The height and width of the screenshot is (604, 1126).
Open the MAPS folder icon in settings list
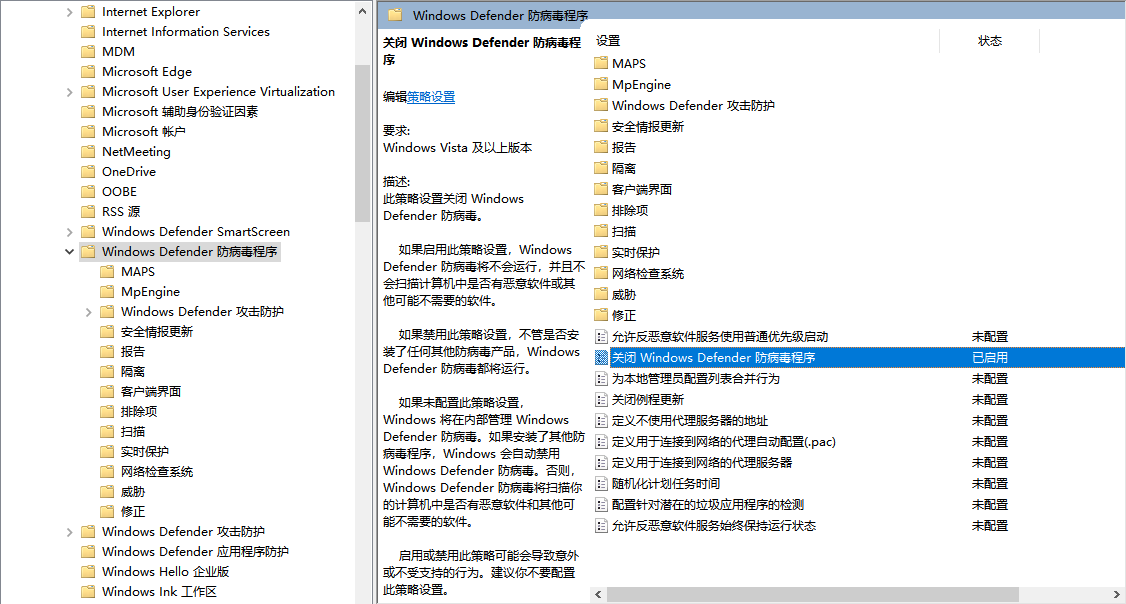601,63
